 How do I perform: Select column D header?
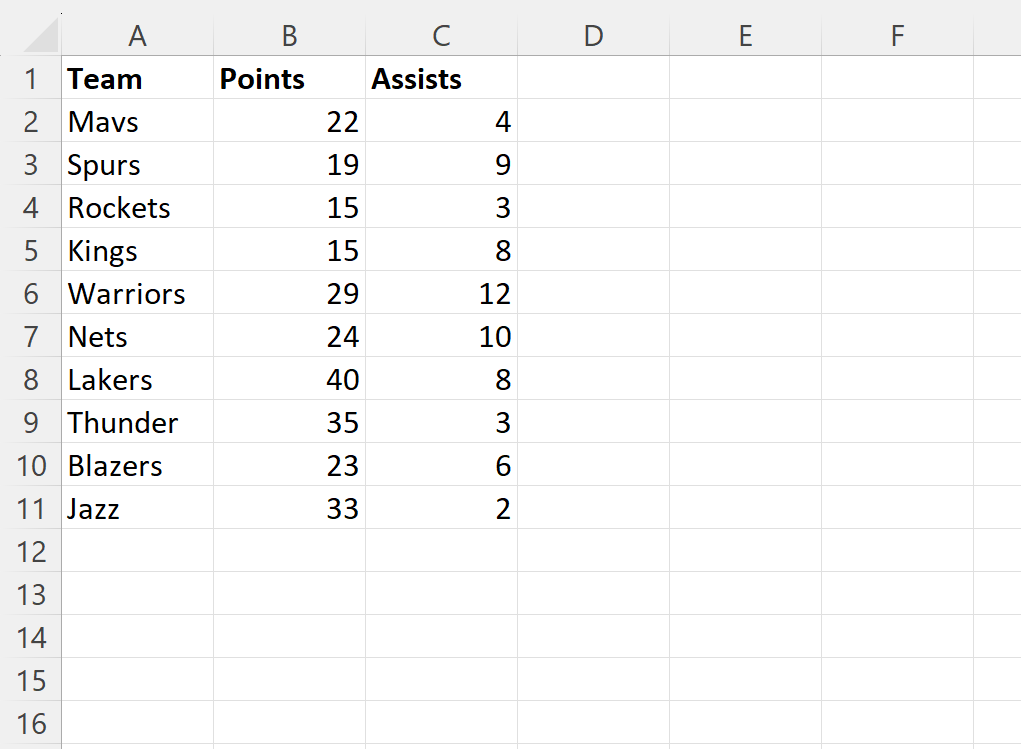pos(593,36)
